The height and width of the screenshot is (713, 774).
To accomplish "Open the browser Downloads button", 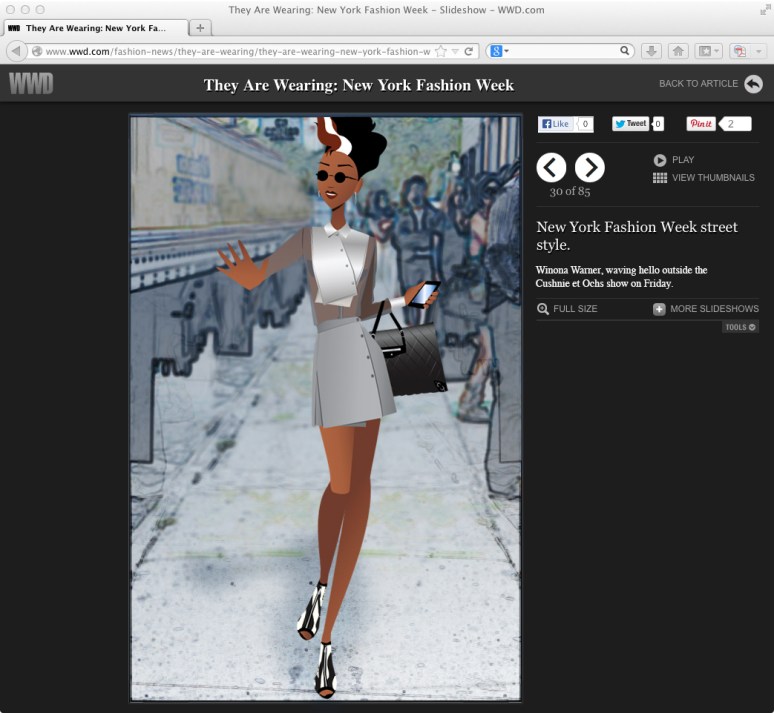I will (650, 51).
